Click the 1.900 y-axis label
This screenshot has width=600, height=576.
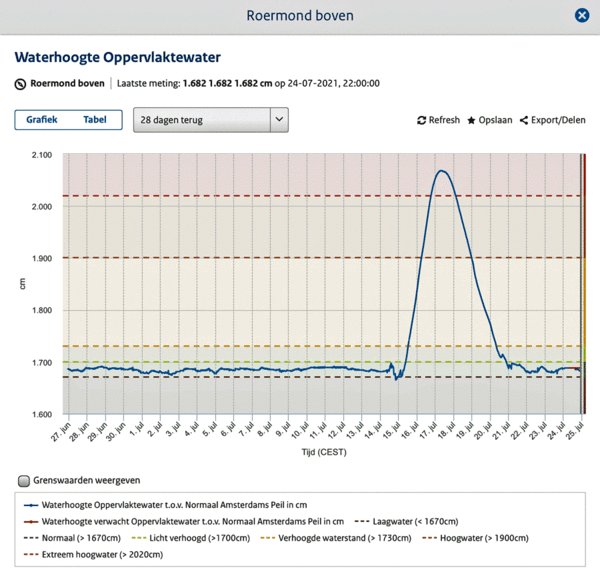42,259
